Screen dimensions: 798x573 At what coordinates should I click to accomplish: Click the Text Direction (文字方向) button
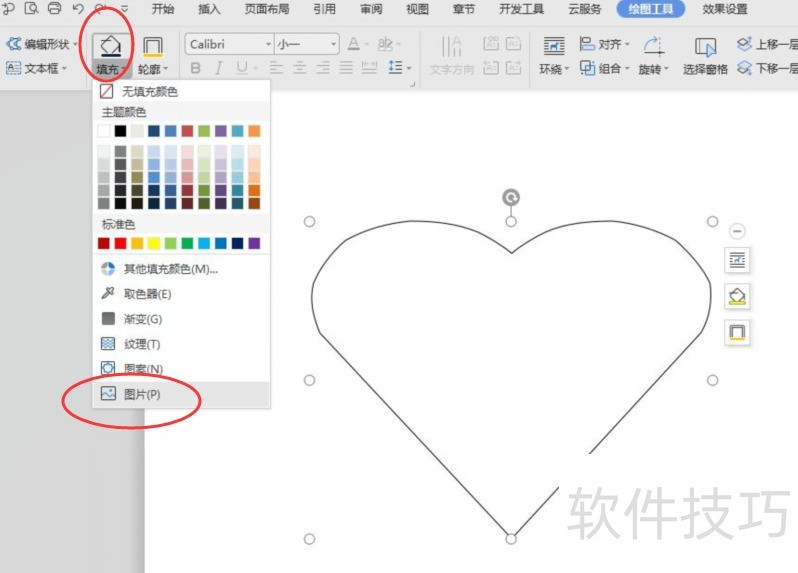pyautogui.click(x=451, y=55)
